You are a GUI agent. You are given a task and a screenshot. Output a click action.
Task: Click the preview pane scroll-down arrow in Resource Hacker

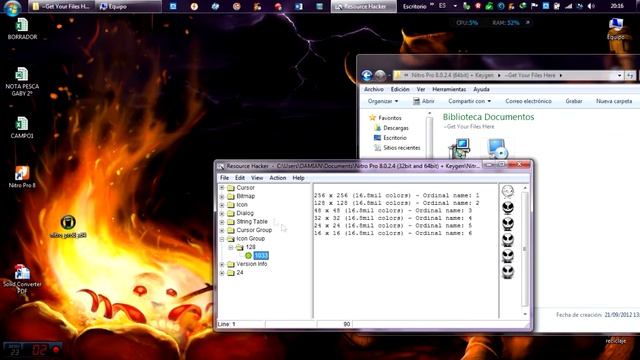point(525,314)
